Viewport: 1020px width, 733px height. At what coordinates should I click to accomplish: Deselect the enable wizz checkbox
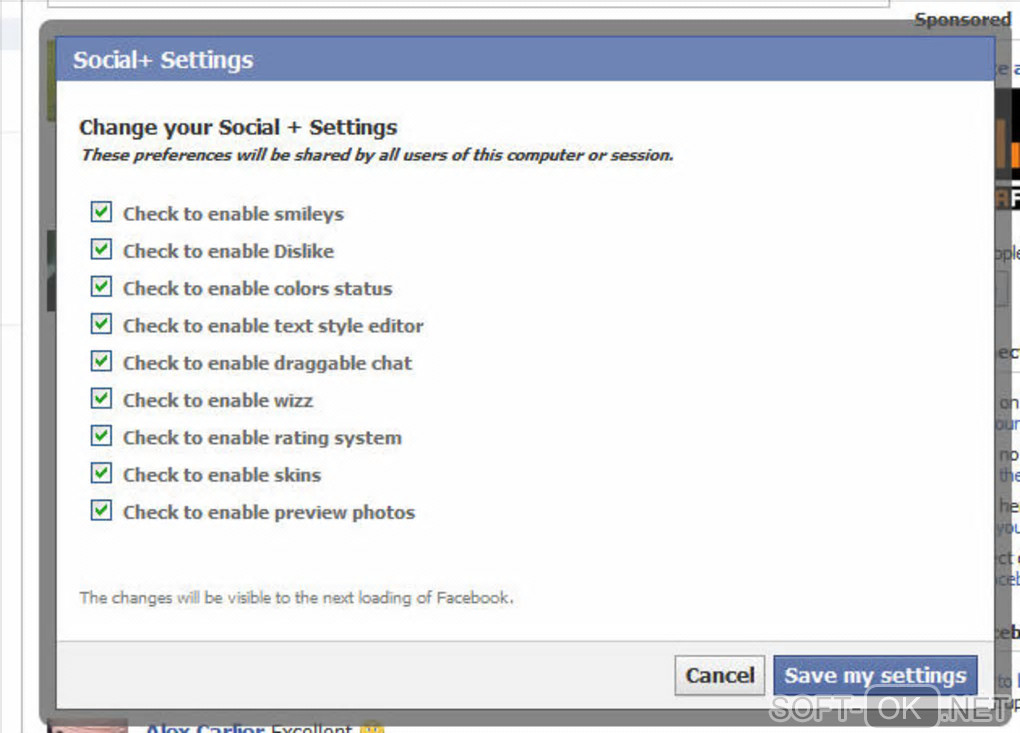tap(101, 399)
